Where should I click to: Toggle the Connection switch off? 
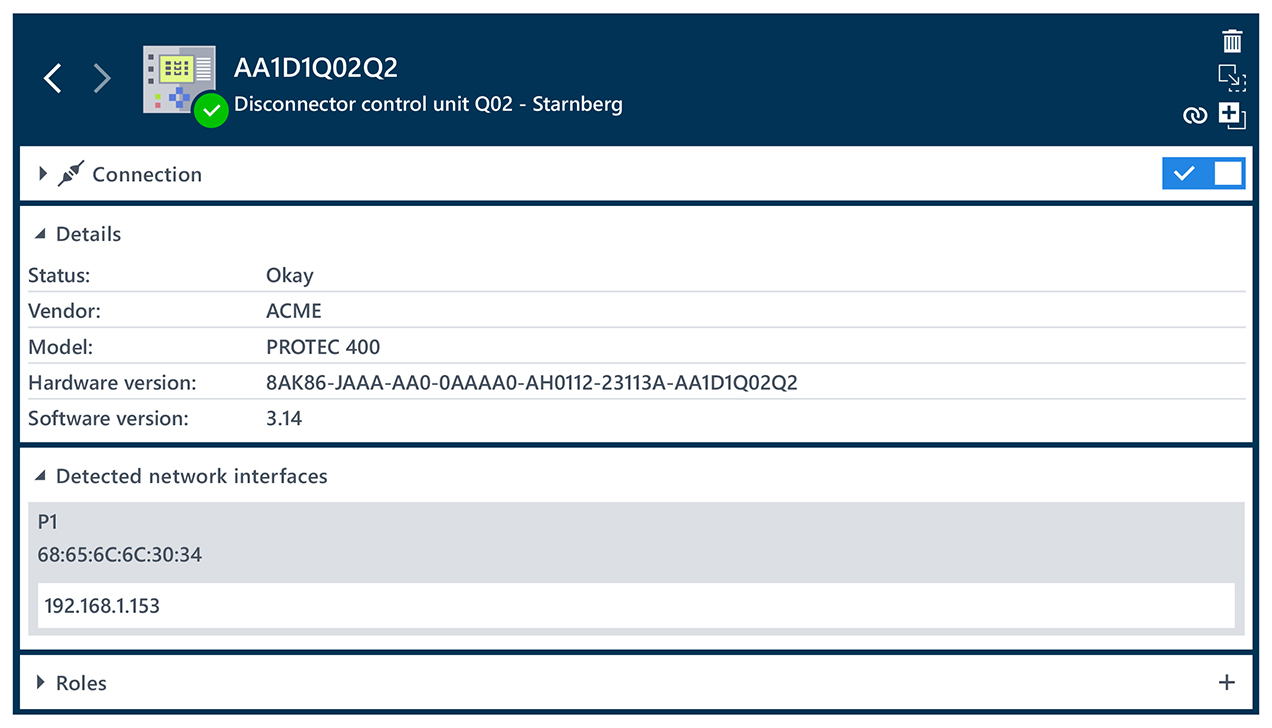click(1203, 174)
